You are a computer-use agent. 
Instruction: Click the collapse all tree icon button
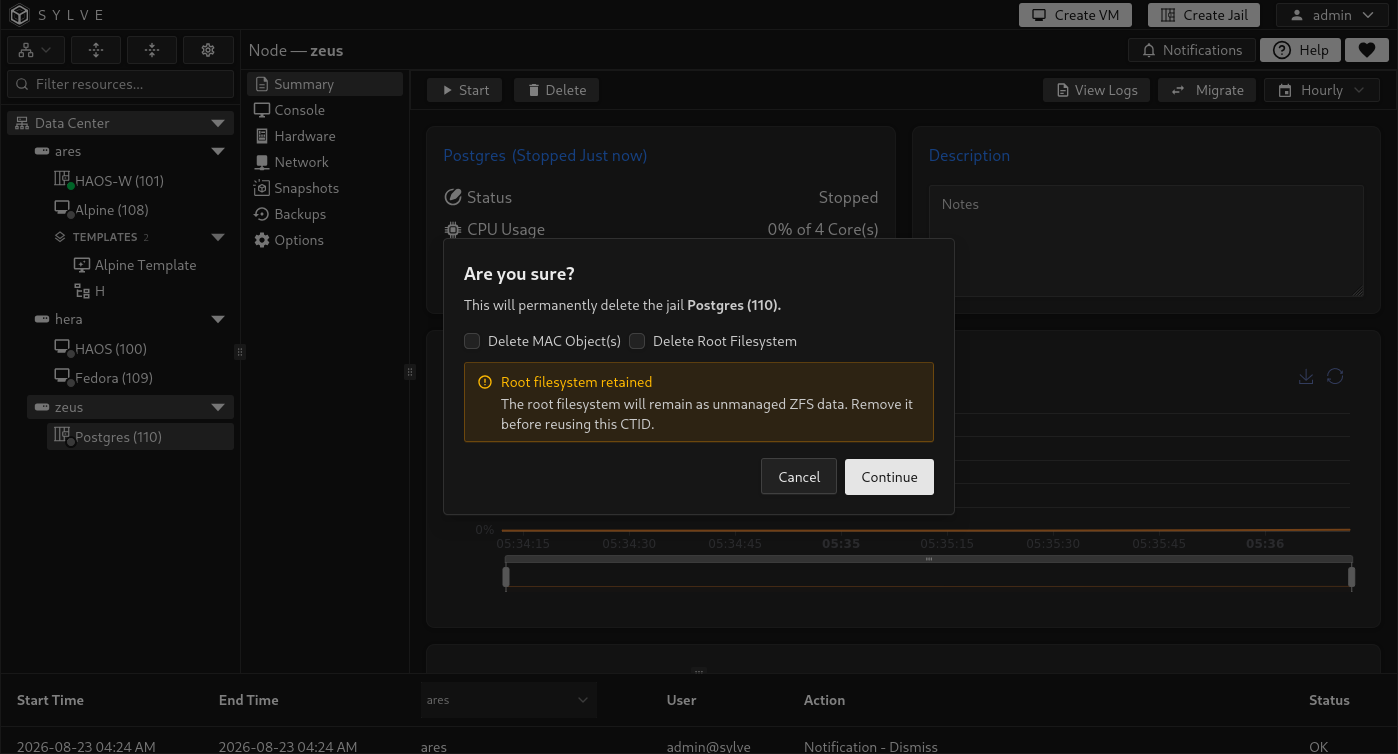click(152, 50)
